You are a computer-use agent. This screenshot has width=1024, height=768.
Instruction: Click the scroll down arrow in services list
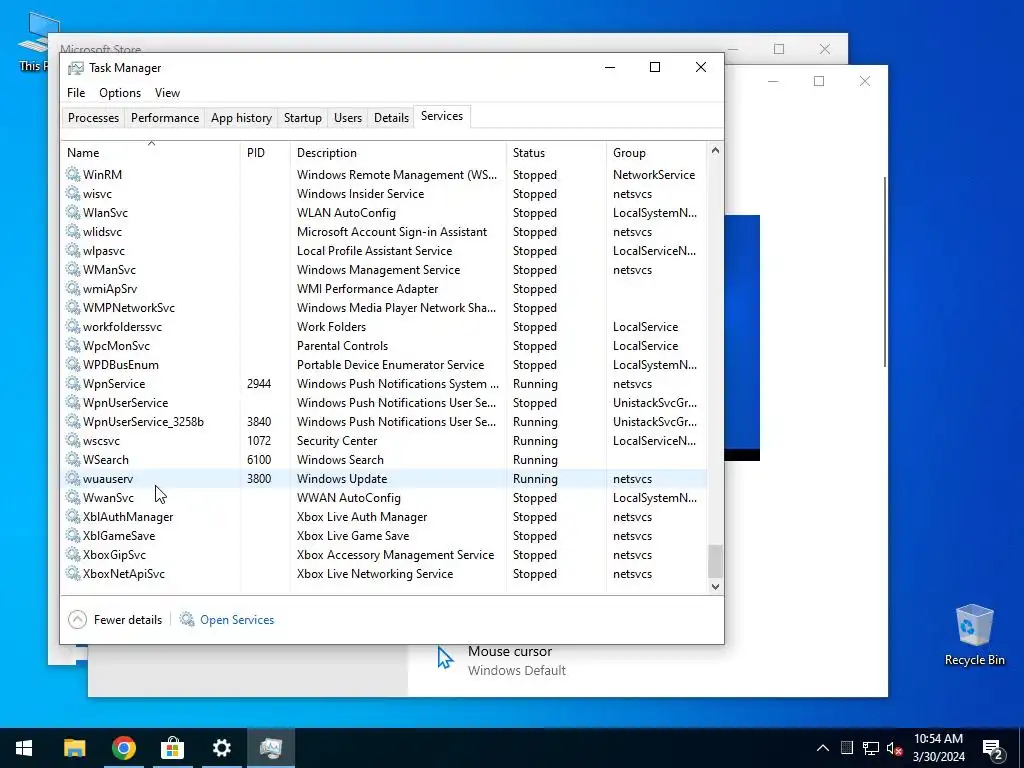click(x=715, y=586)
